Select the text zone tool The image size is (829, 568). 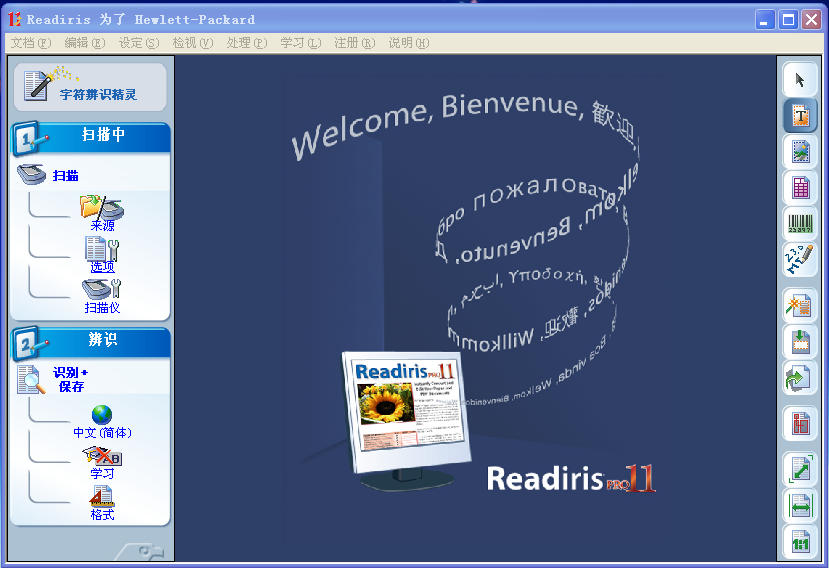pos(800,115)
